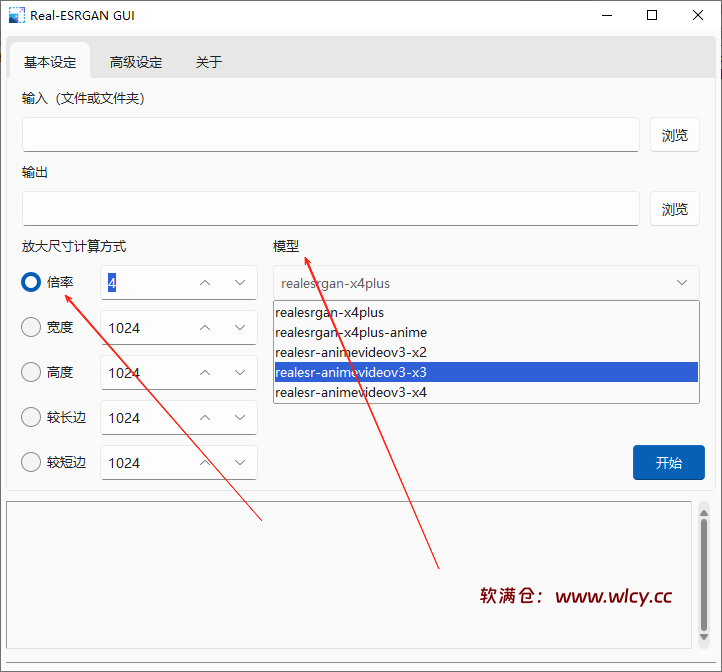722x672 pixels.
Task: Close the Real-ESRGAN GUI window
Action: coord(697,15)
